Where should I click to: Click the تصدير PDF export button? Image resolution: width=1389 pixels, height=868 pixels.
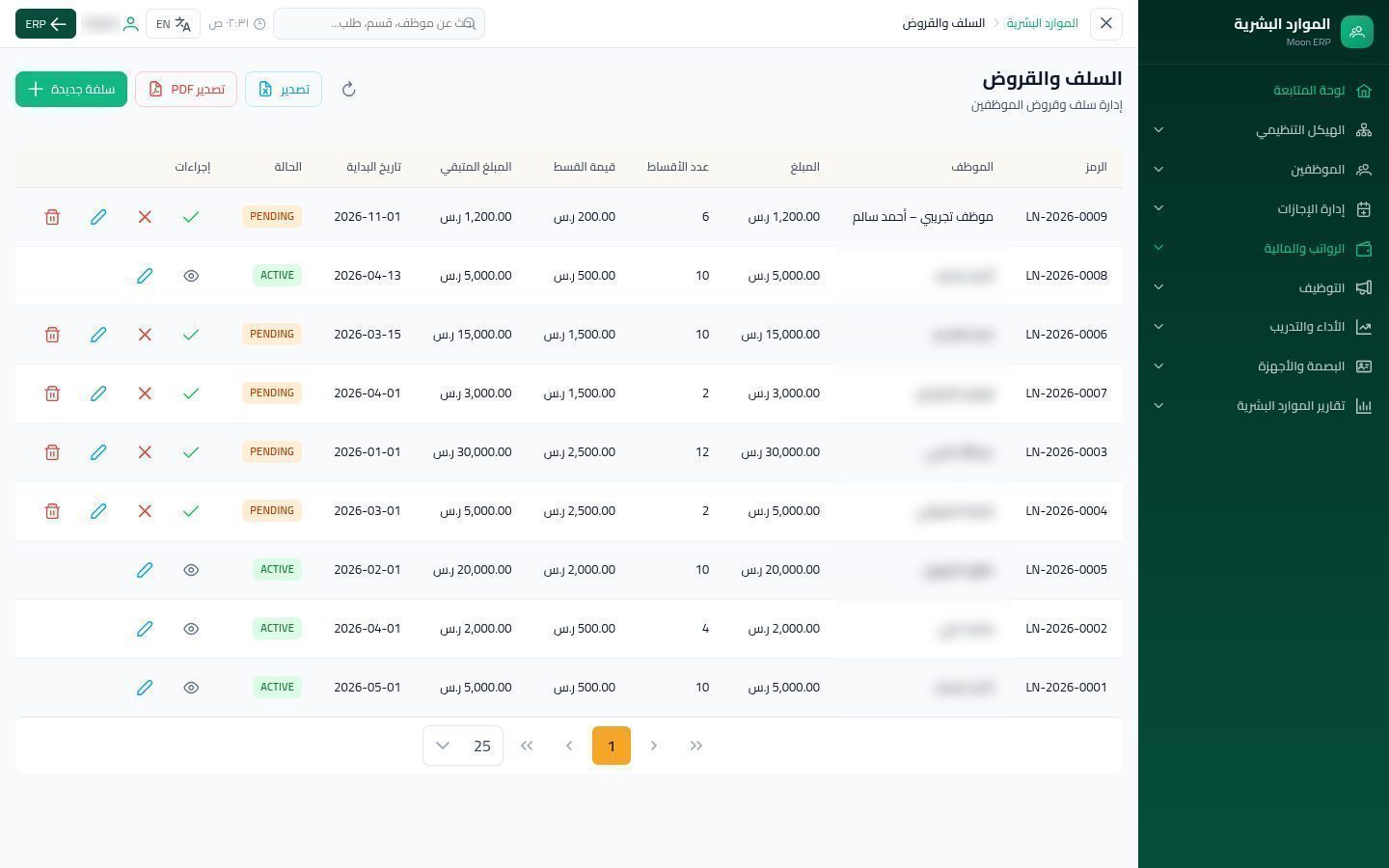pyautogui.click(x=186, y=90)
